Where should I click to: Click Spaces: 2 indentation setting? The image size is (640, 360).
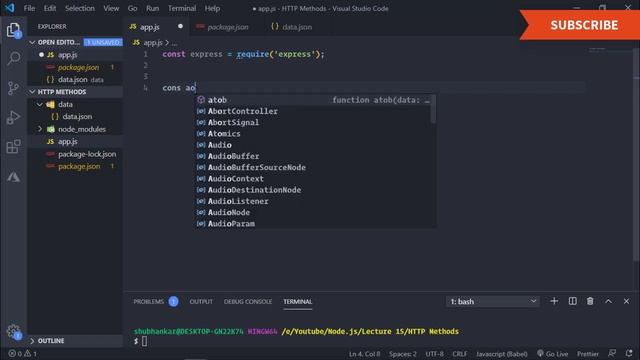[x=402, y=354]
